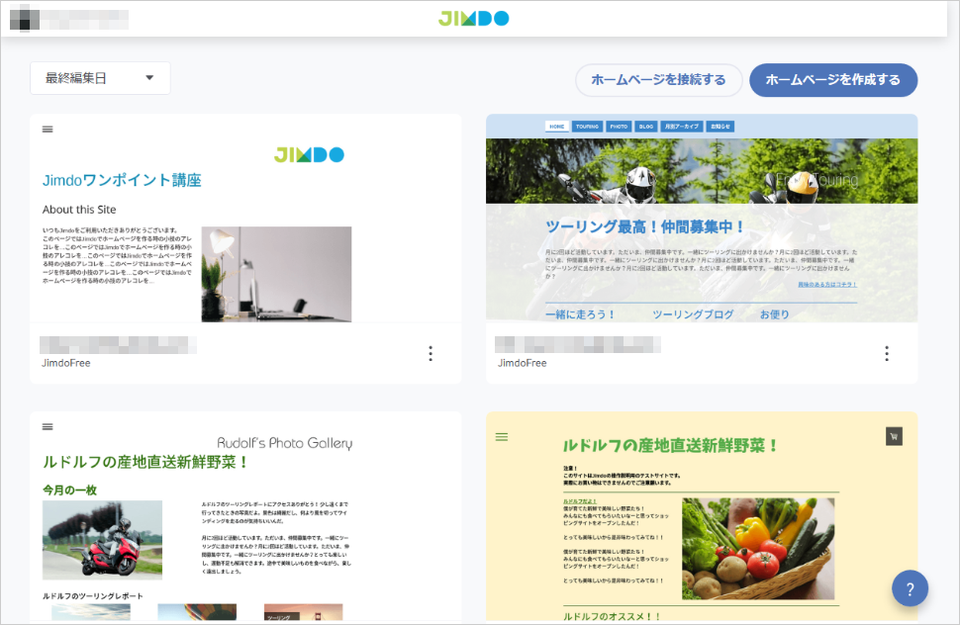Viewport: 960px width, 625px height.
Task: Open the help question mark button
Action: point(910,588)
